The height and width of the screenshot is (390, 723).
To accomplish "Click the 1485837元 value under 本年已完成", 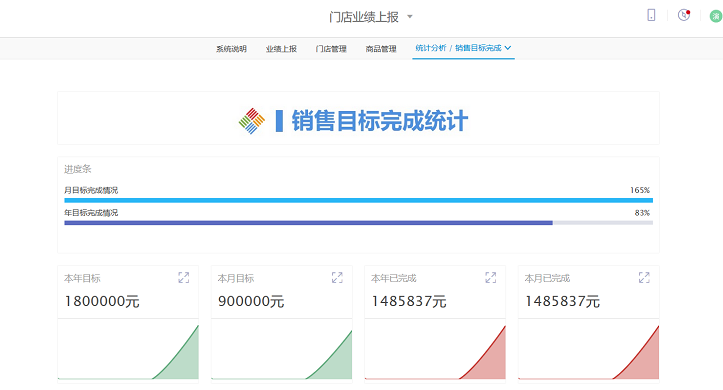I will click(409, 301).
